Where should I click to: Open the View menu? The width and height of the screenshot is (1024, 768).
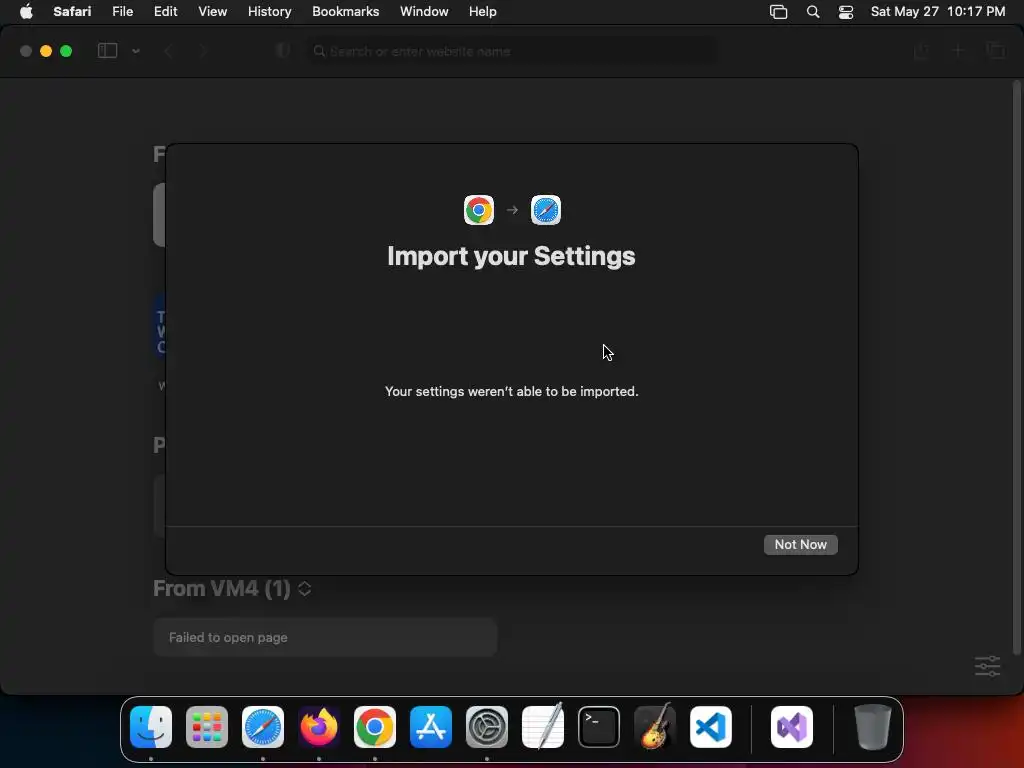212,12
